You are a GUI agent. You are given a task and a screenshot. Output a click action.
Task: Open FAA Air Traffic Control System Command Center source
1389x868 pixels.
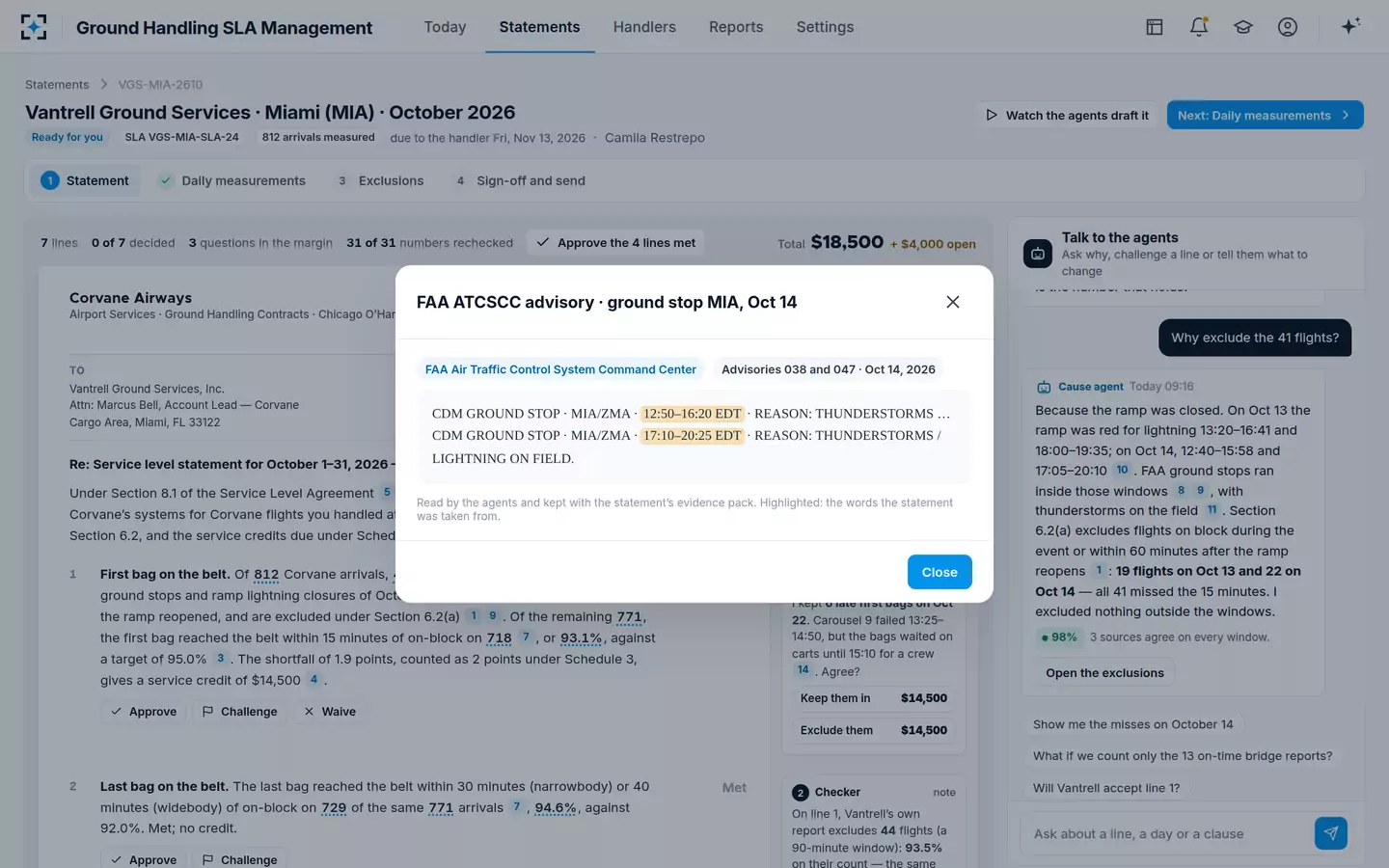[x=560, y=369]
